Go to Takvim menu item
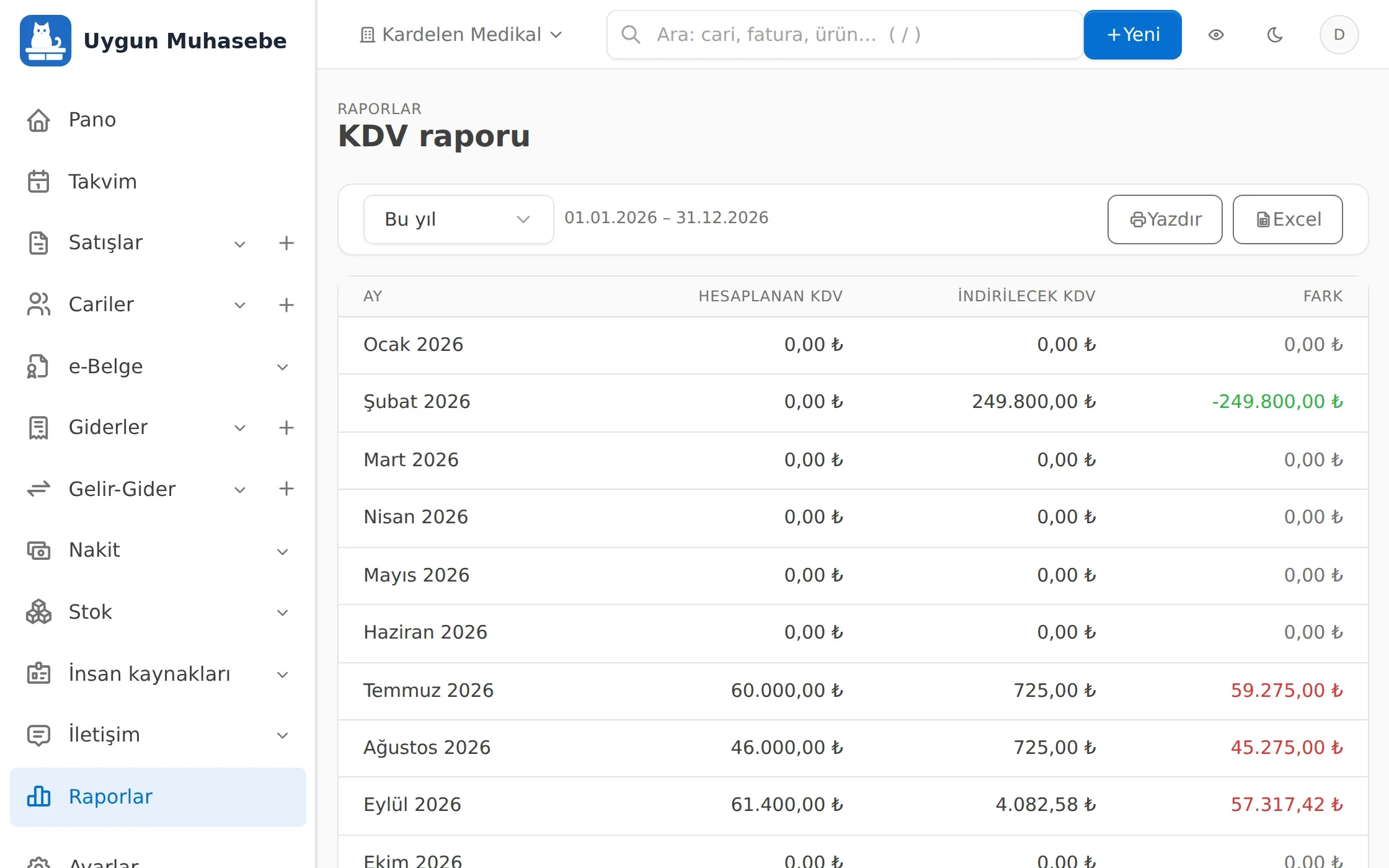Viewport: 1389px width, 868px height. tap(158, 182)
